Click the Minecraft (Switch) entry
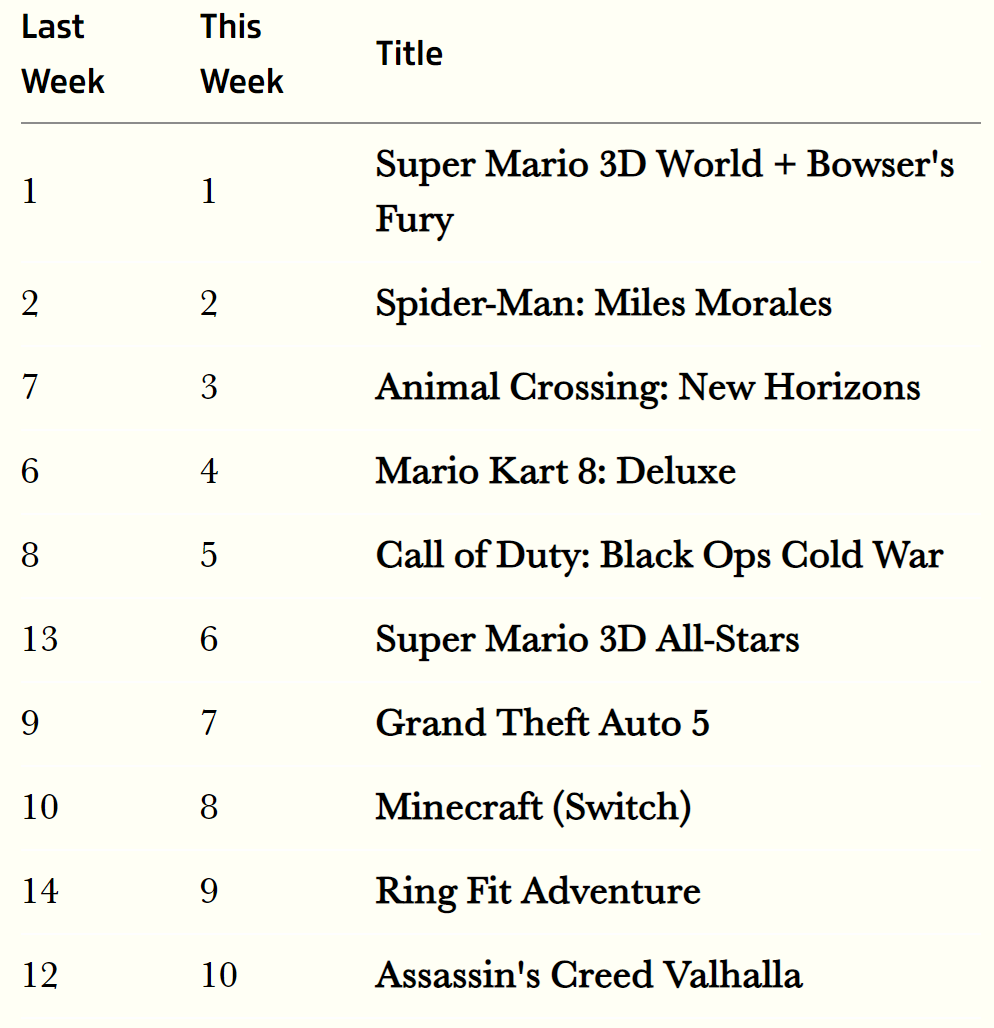The height and width of the screenshot is (1028, 994). (533, 807)
